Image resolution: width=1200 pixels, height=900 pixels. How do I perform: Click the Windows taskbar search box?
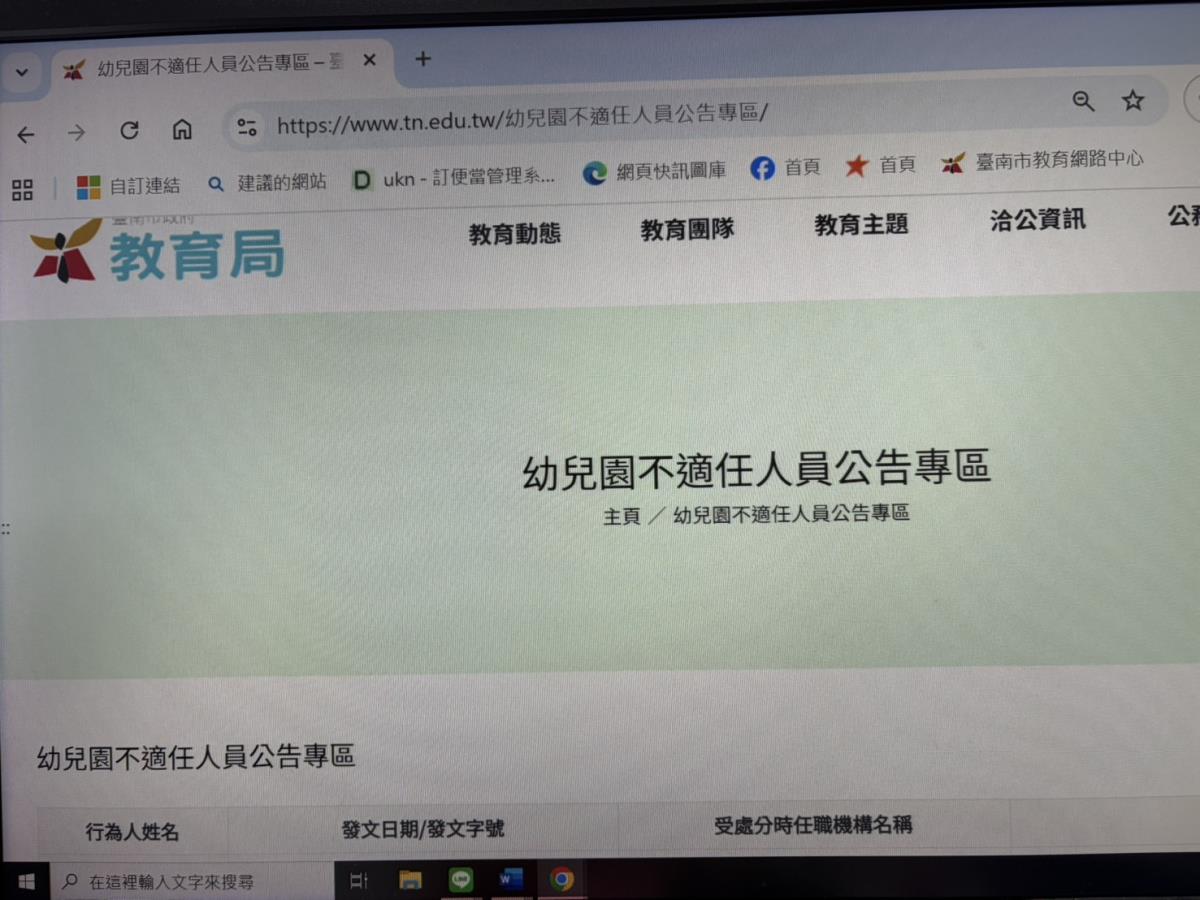tap(190, 882)
